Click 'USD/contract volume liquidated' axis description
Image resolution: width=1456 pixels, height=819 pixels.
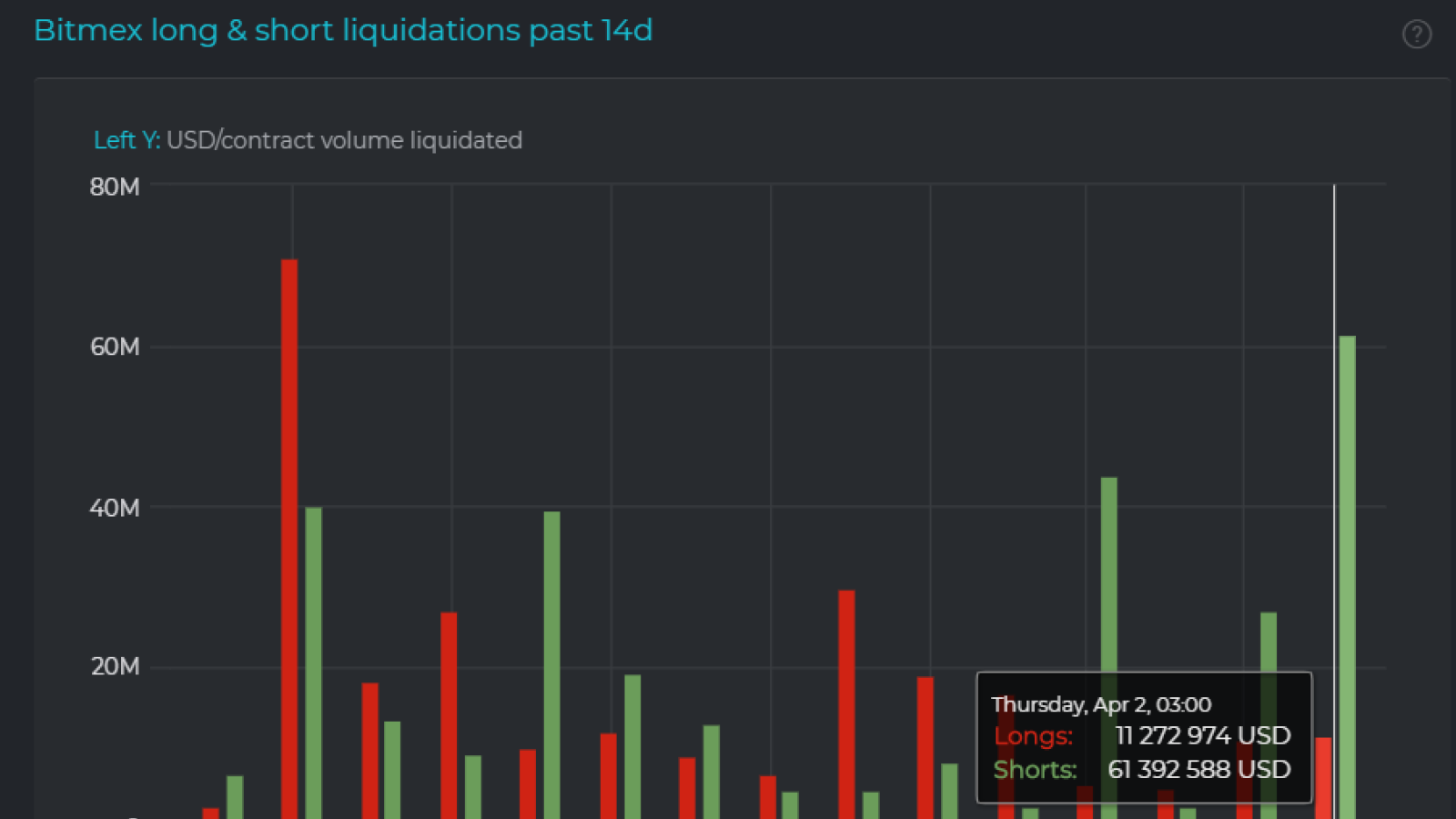click(x=345, y=140)
